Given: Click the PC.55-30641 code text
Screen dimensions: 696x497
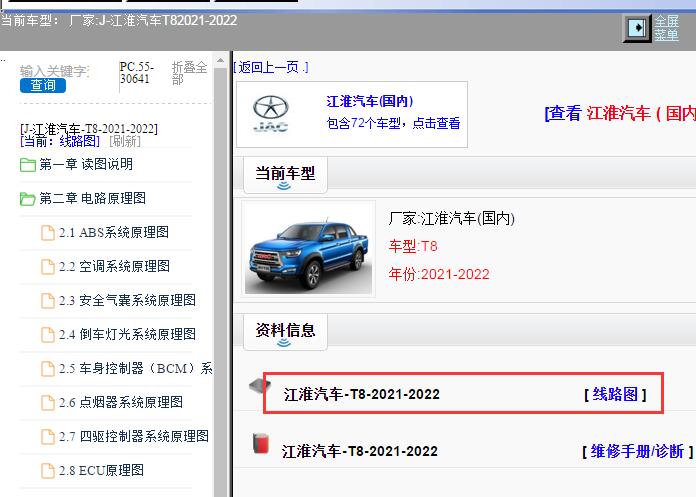Looking at the screenshot, I should [x=137, y=73].
